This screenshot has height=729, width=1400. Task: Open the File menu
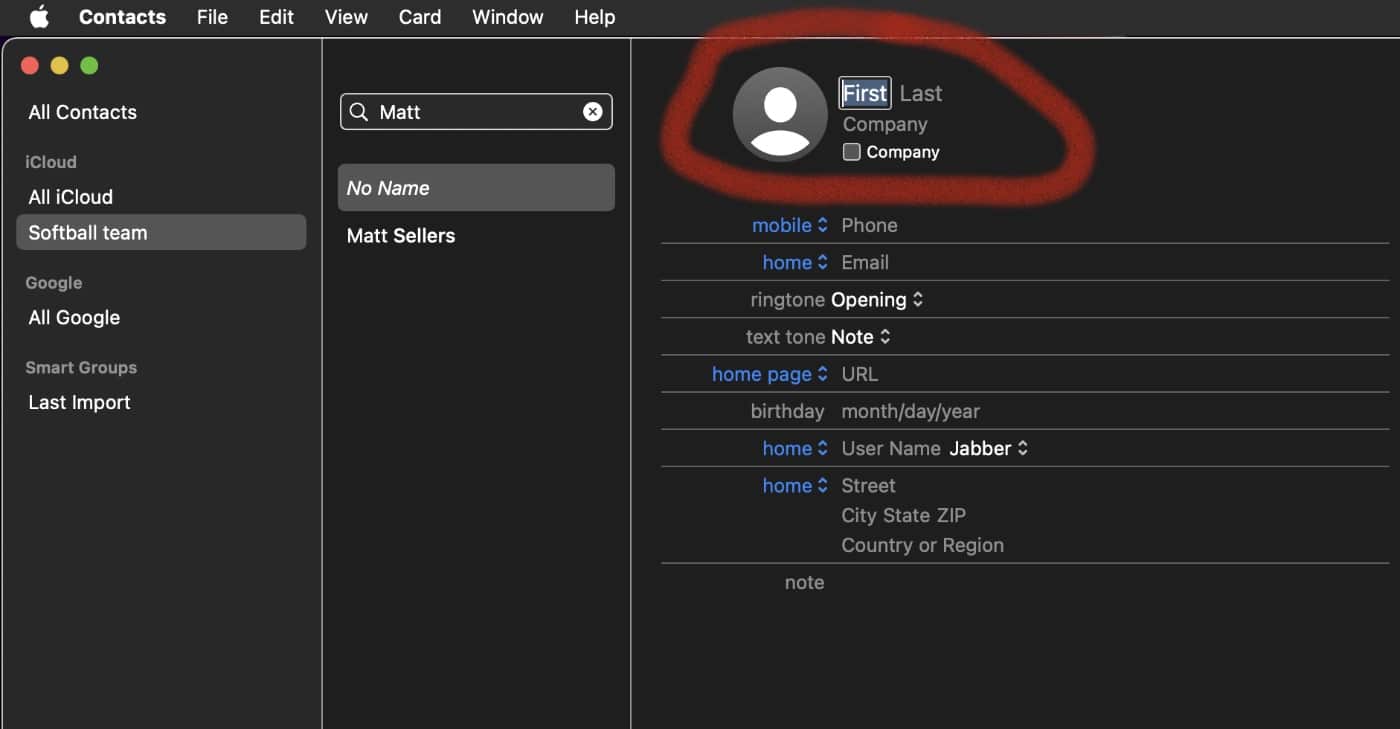(212, 17)
